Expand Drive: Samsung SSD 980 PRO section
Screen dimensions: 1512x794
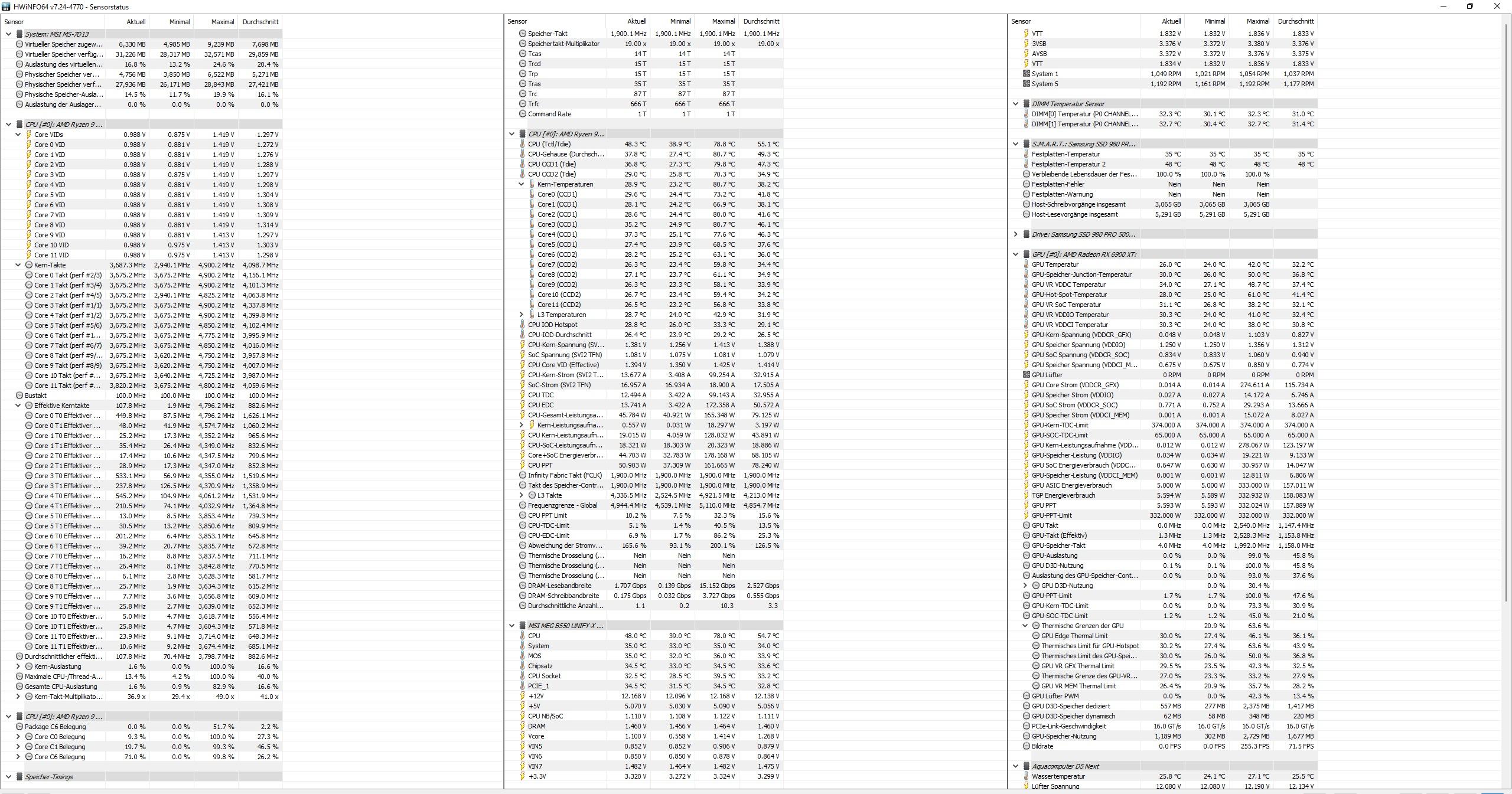[x=1016, y=234]
